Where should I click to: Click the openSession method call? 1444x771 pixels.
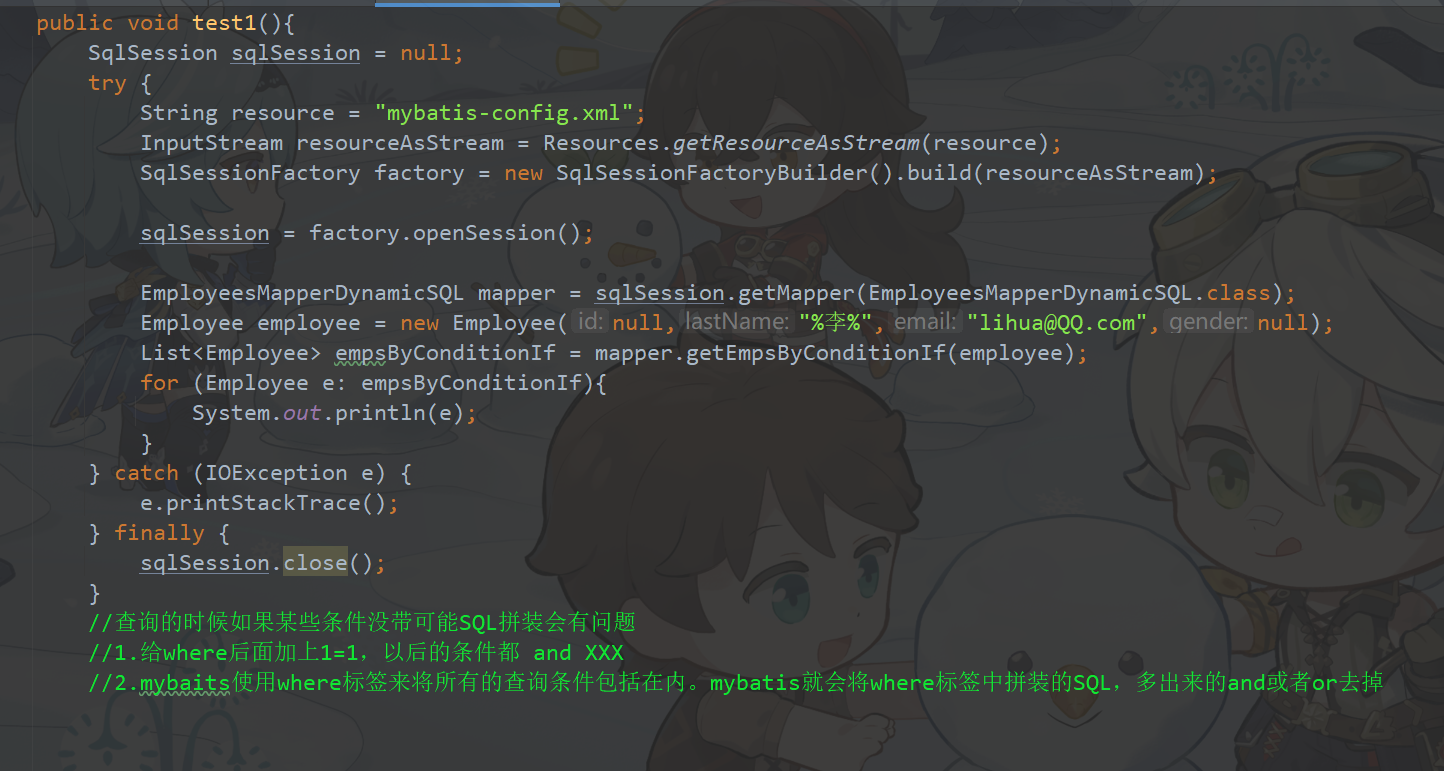point(484,233)
